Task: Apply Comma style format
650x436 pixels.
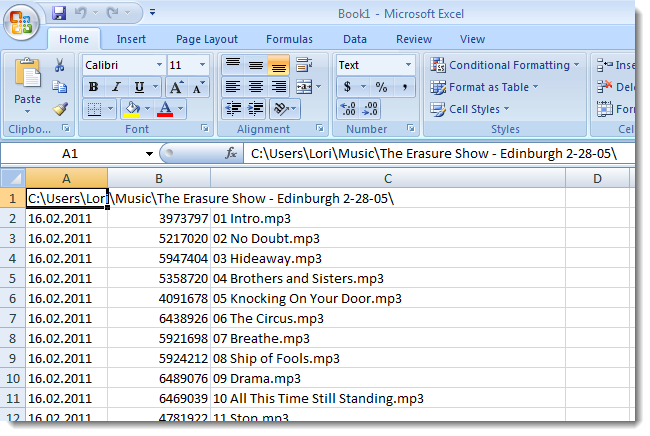Action: [405, 87]
